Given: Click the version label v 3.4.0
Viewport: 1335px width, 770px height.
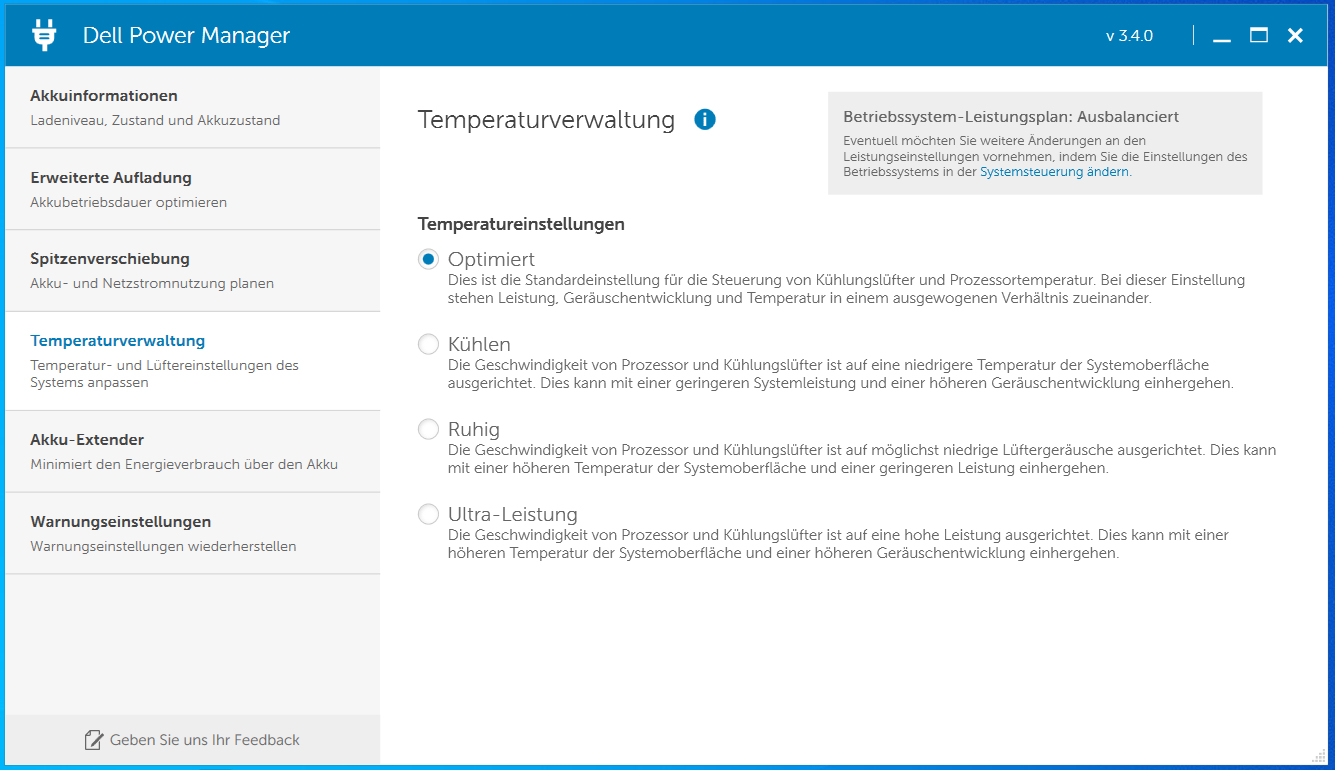Looking at the screenshot, I should point(1129,36).
